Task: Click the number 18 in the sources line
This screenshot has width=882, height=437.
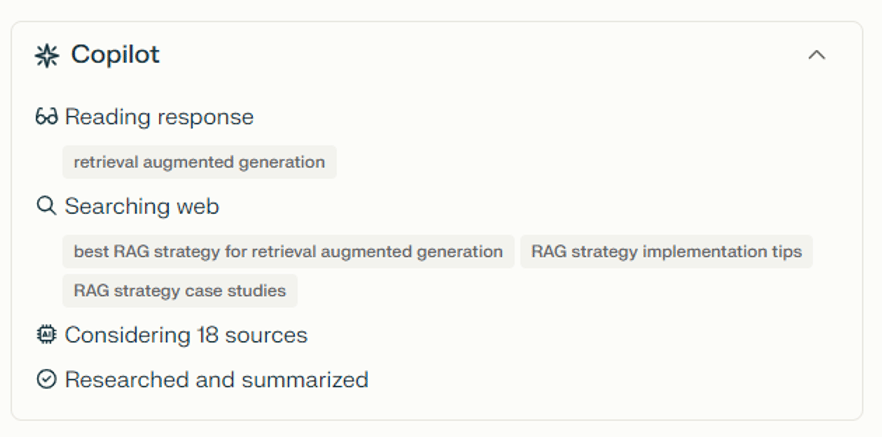Action: [x=199, y=335]
